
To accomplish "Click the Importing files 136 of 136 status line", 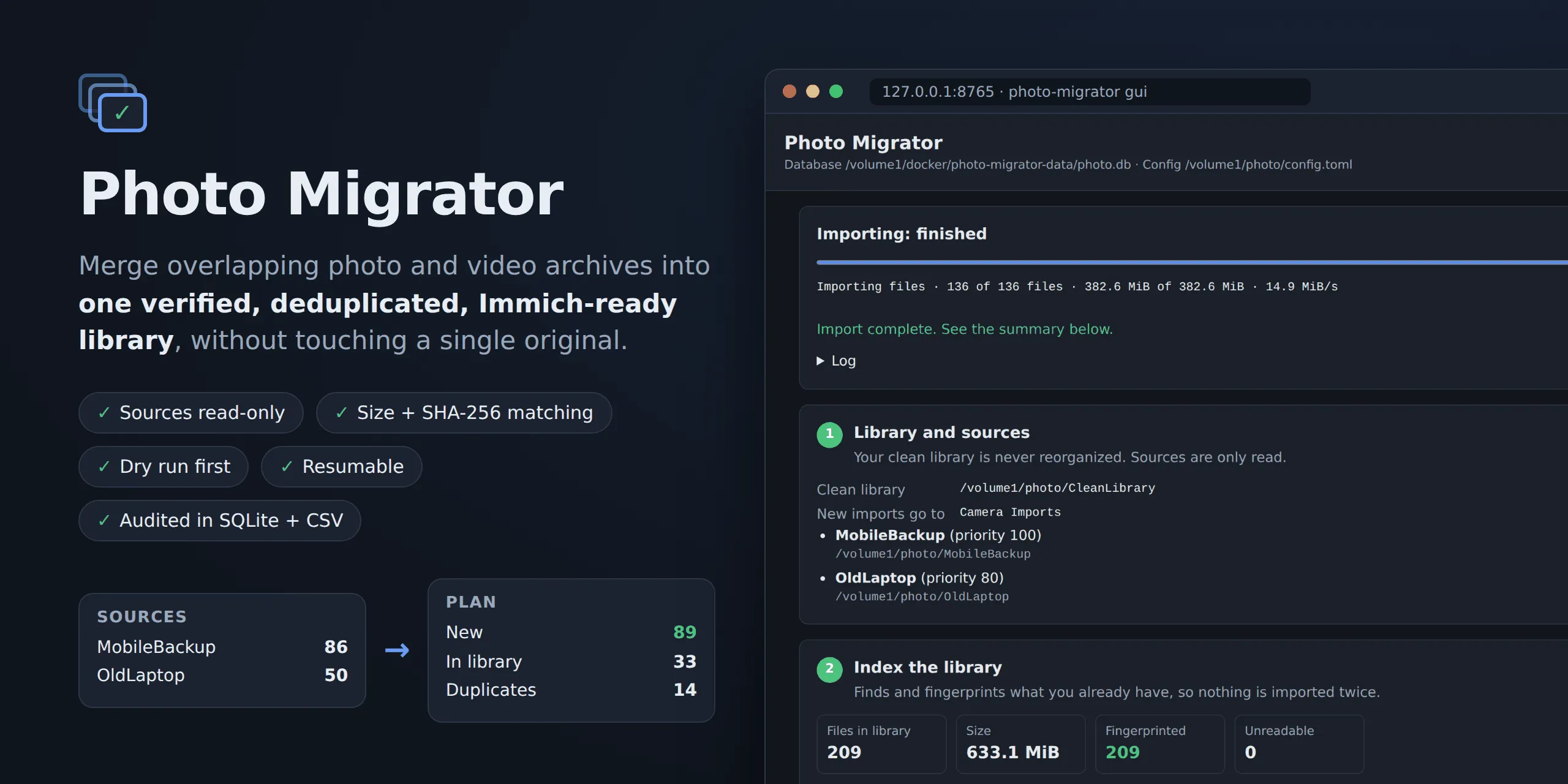I will coord(1077,287).
